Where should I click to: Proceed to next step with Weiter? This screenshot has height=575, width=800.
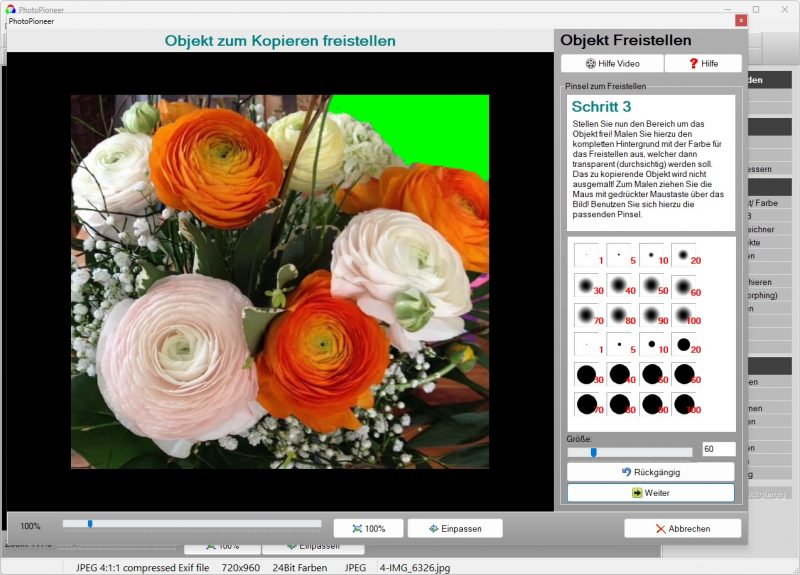pos(650,493)
